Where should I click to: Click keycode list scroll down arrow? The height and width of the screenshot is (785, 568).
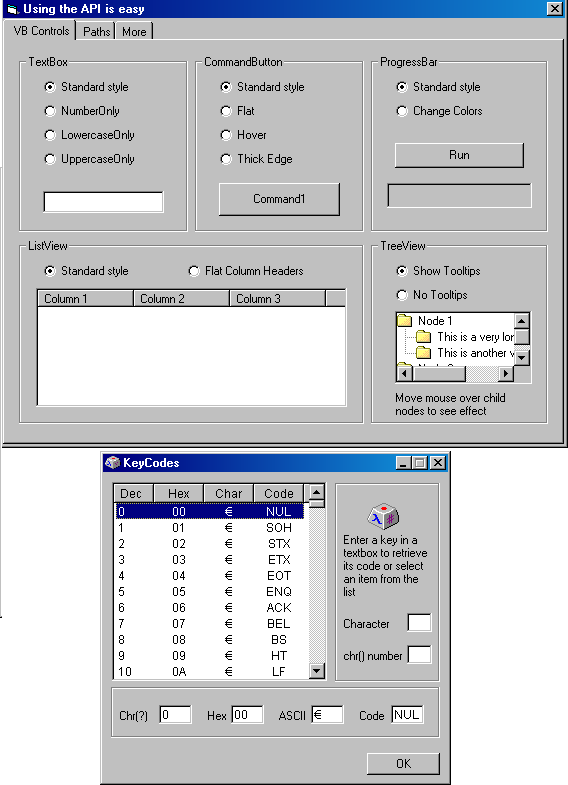click(x=317, y=671)
